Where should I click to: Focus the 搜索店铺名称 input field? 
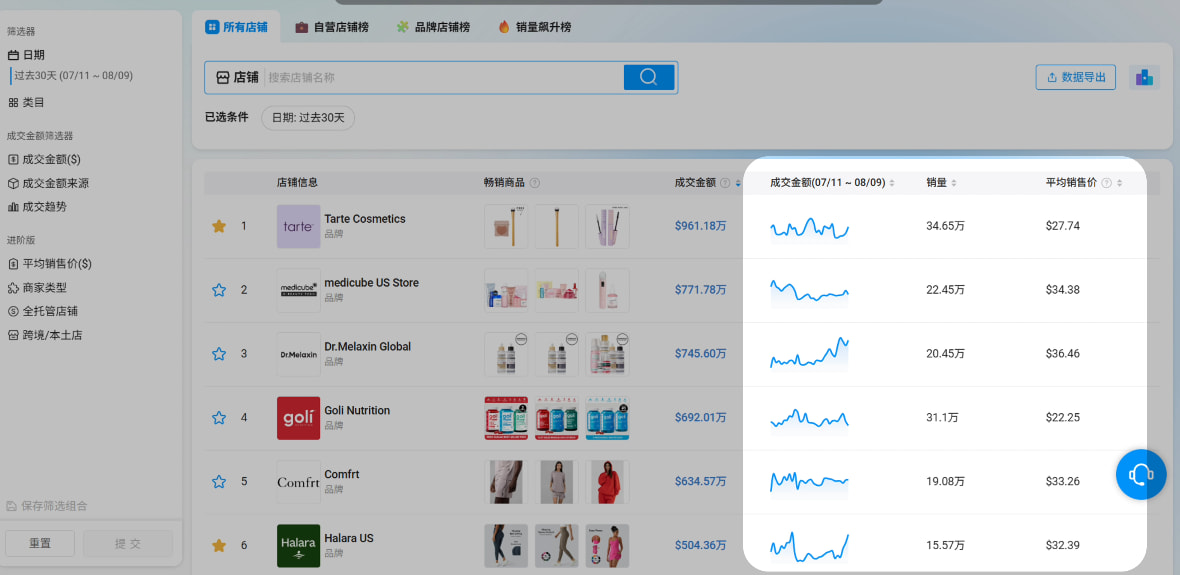point(444,77)
